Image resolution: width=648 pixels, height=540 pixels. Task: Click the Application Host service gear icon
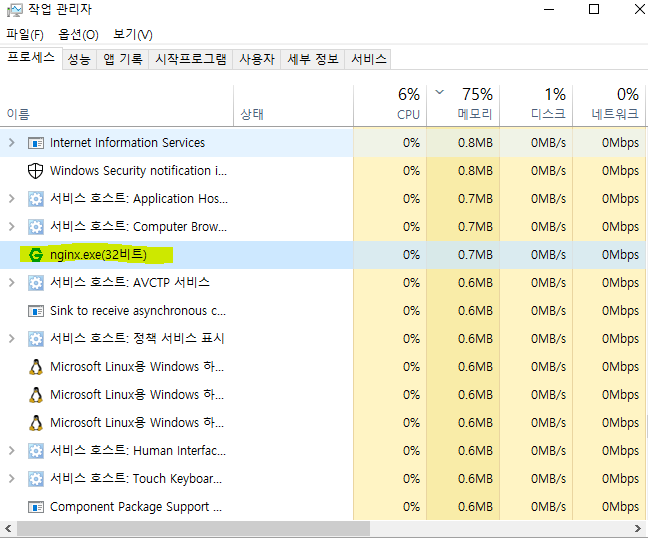pyautogui.click(x=36, y=199)
